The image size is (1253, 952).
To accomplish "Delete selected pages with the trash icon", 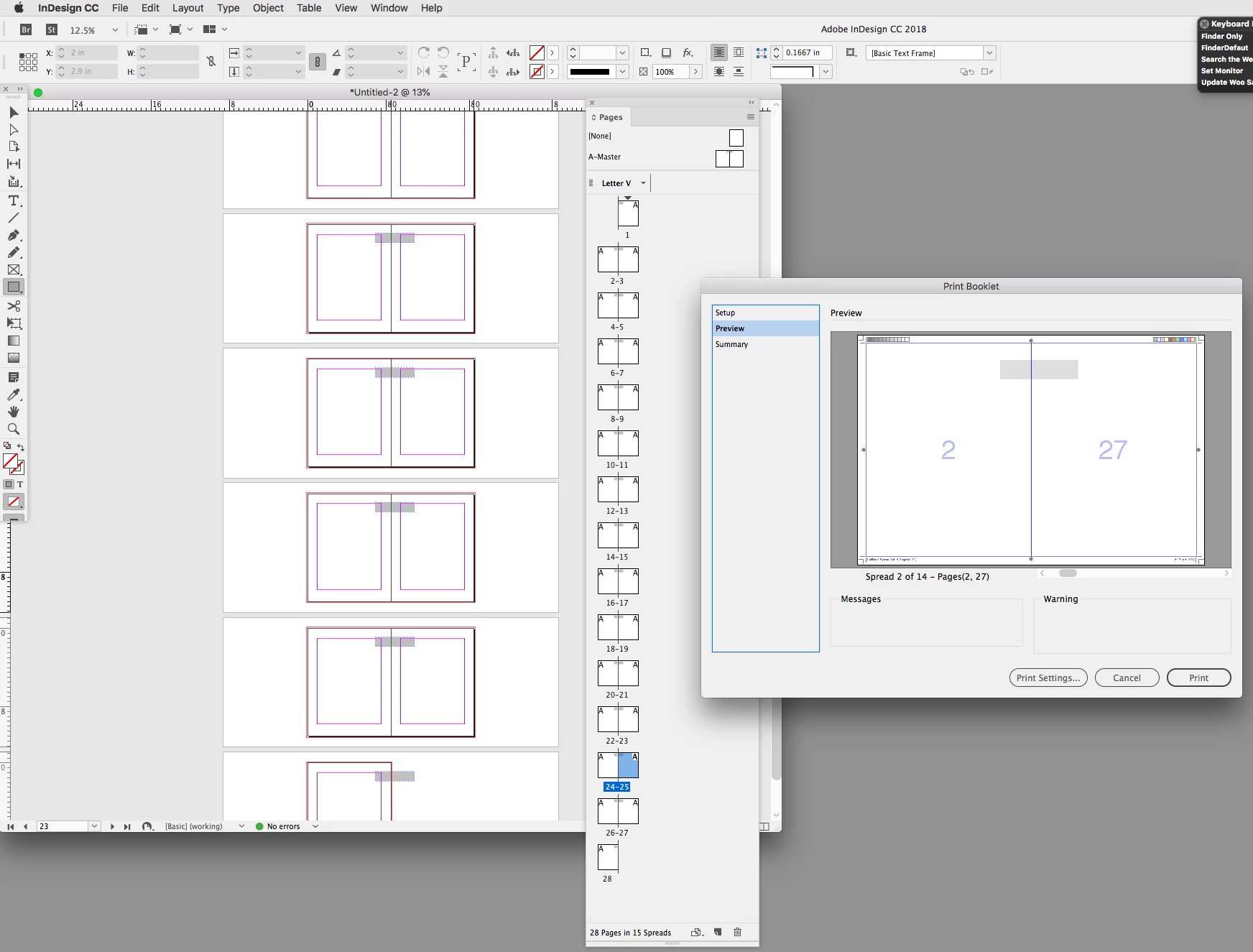I will click(737, 932).
